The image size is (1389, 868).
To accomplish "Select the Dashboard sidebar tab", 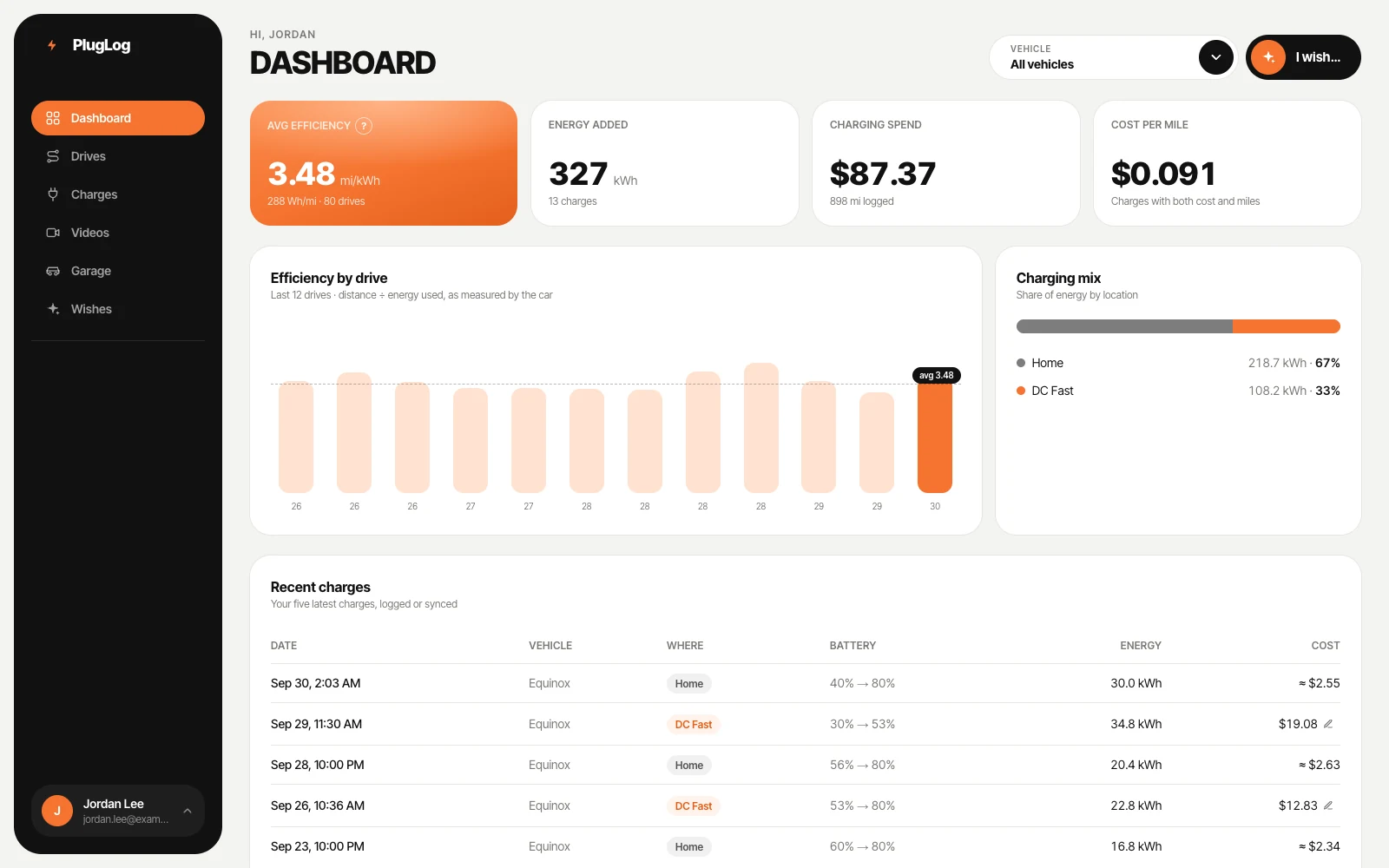I will tap(118, 118).
